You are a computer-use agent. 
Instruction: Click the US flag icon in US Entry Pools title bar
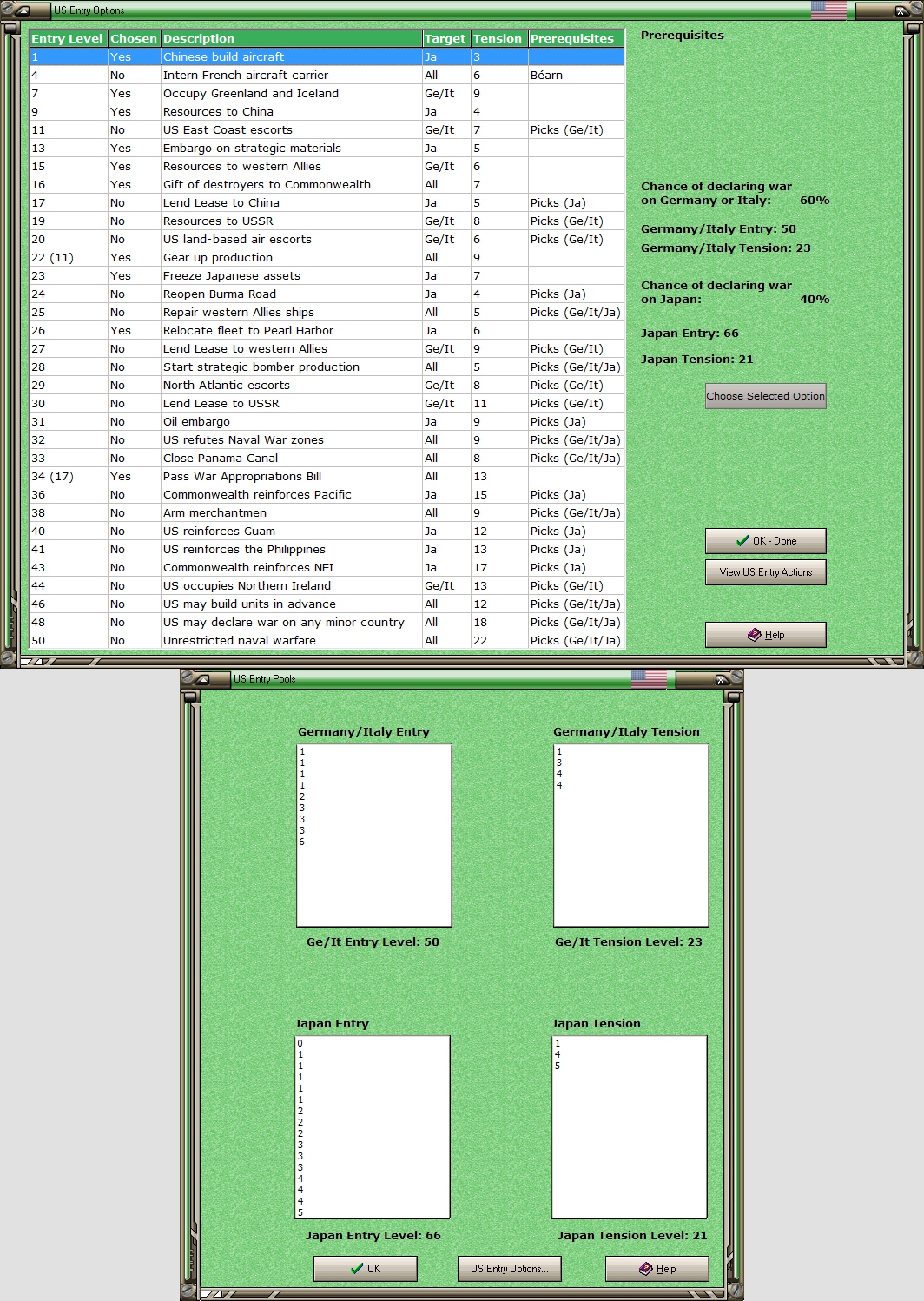[x=649, y=679]
